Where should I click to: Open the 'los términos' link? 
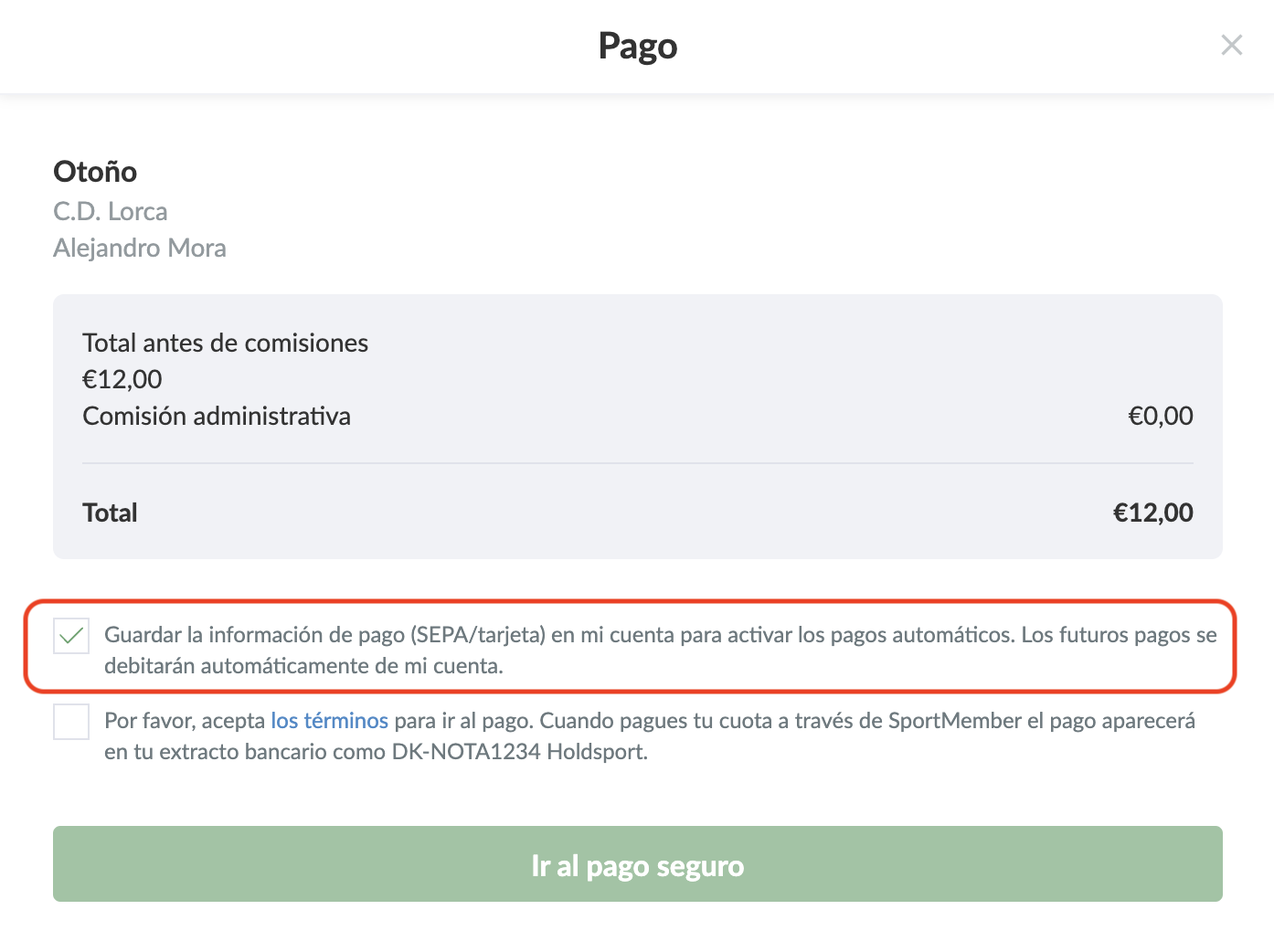click(329, 721)
